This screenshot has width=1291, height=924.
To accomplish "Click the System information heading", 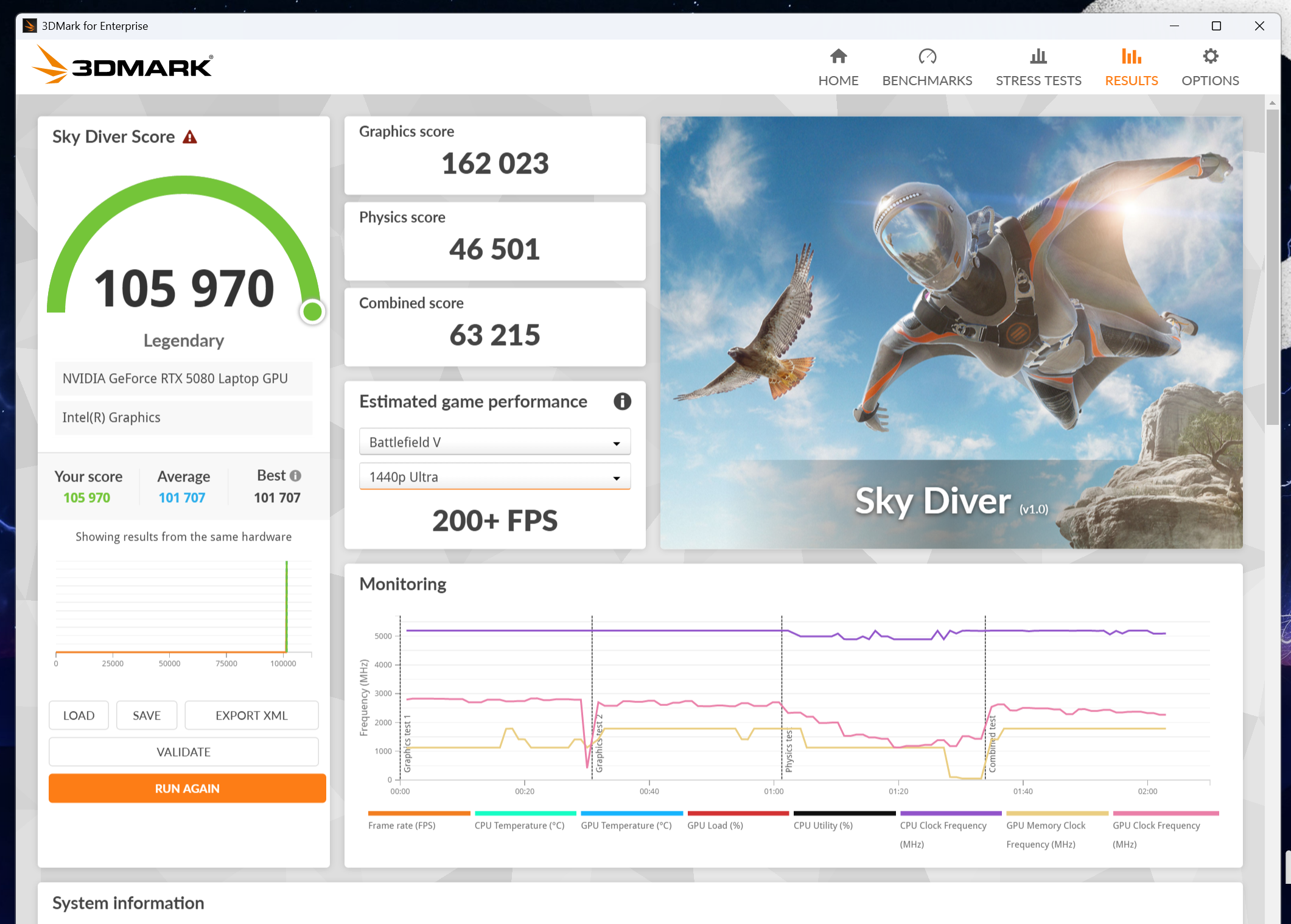I will coord(128,903).
